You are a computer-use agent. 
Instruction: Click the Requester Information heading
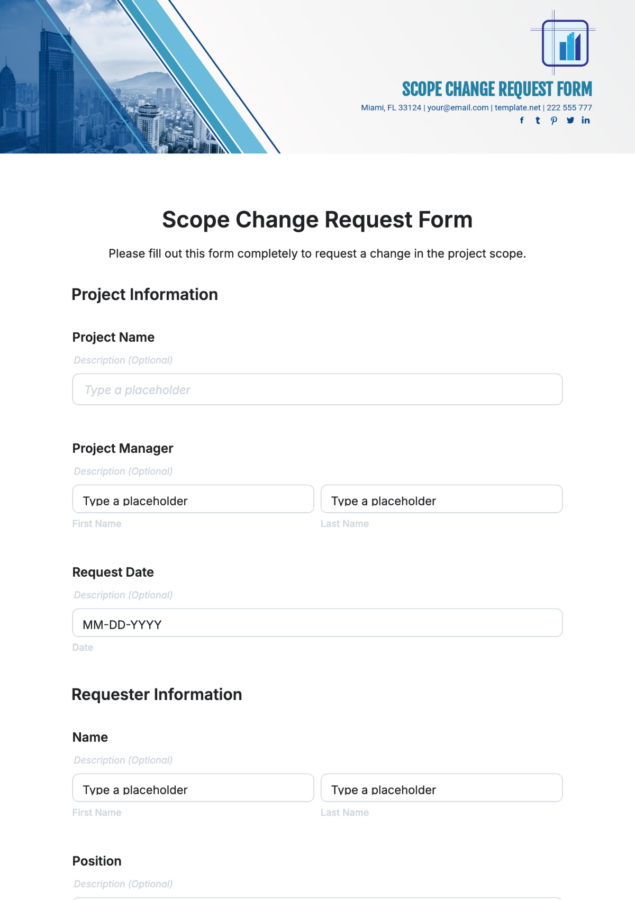click(156, 694)
